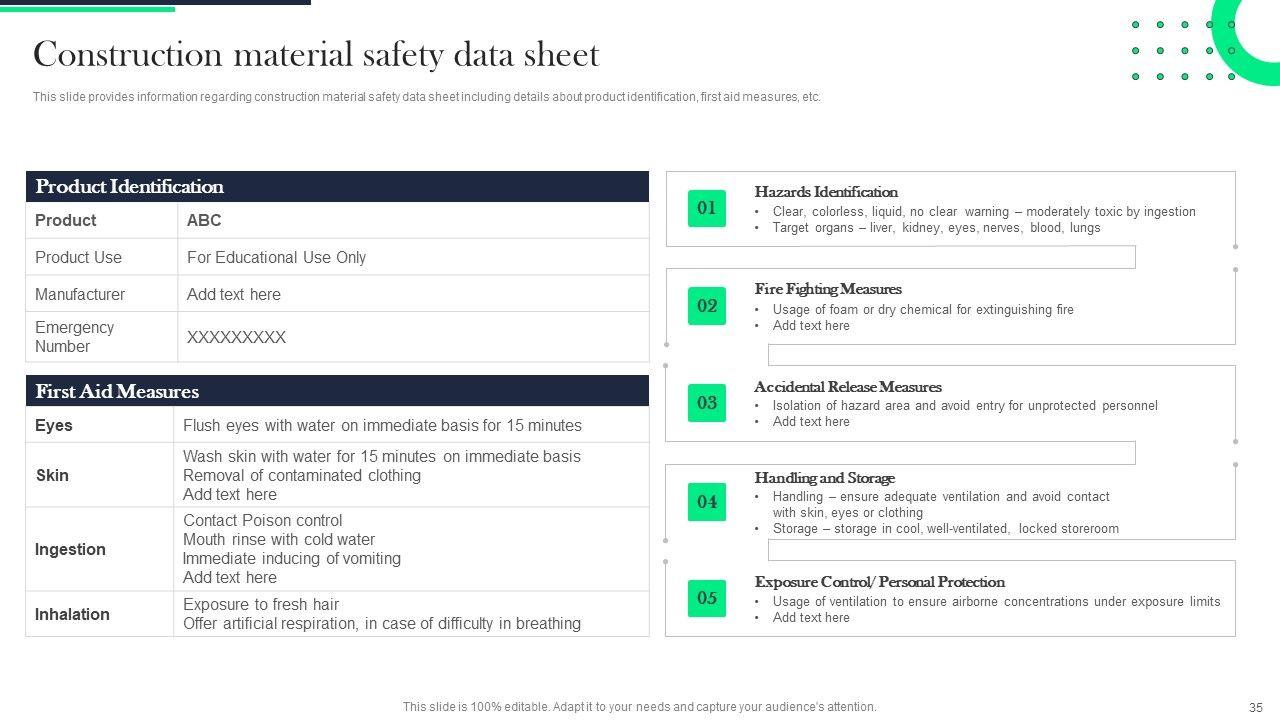1280x720 pixels.
Task: Click the Fire Fighting Measures heading
Action: [x=828, y=289]
